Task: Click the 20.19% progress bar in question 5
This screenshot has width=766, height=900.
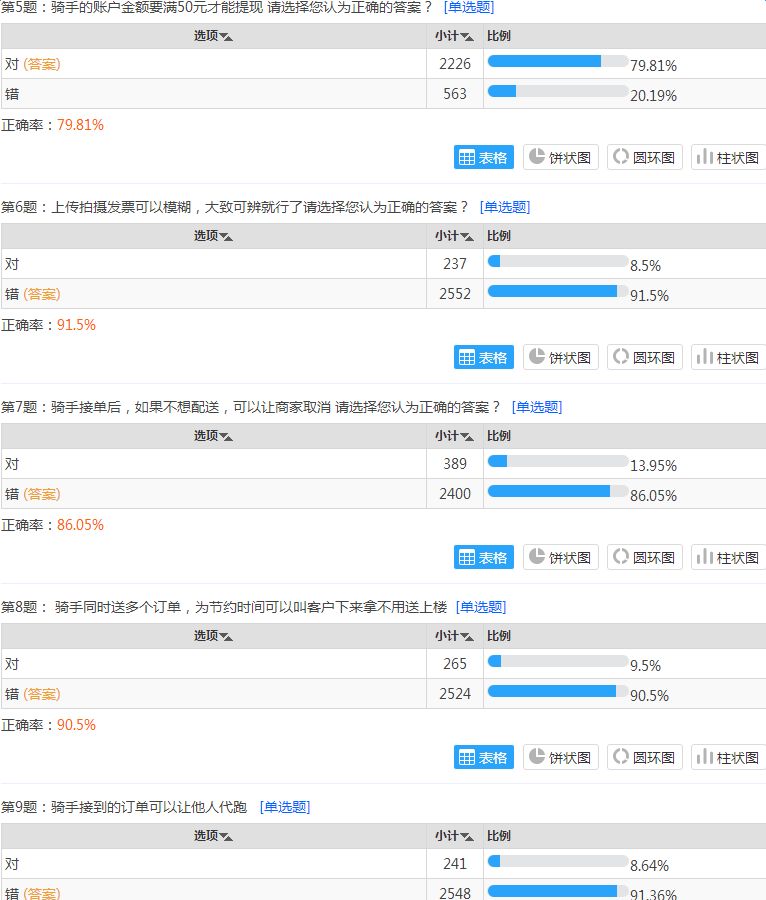Action: pos(558,91)
